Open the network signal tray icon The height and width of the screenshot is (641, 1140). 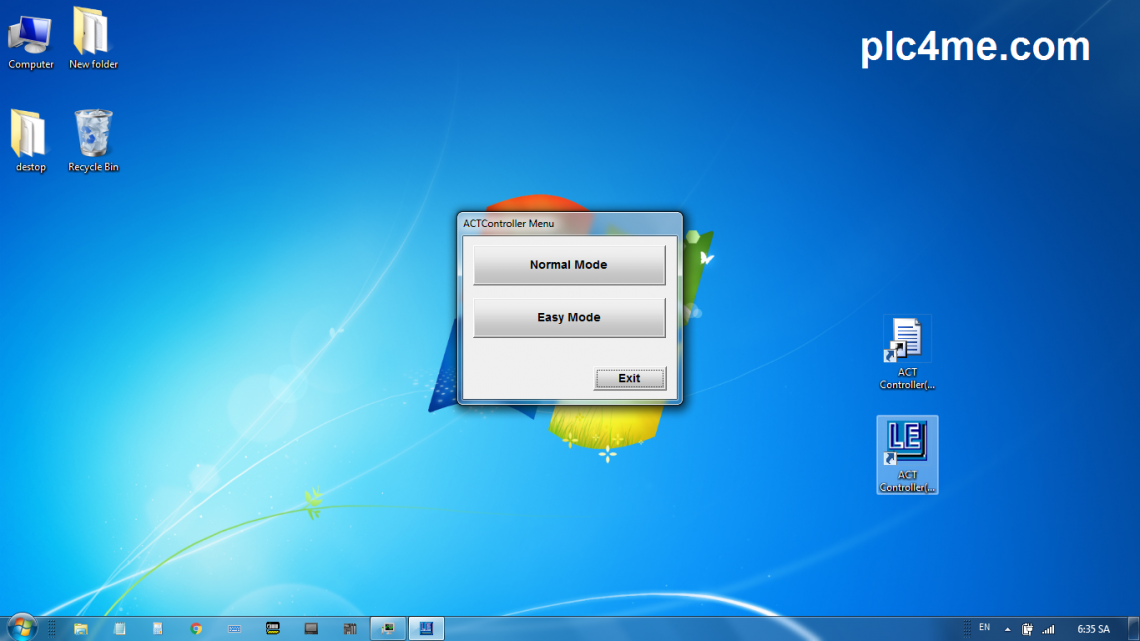pyautogui.click(x=1048, y=629)
